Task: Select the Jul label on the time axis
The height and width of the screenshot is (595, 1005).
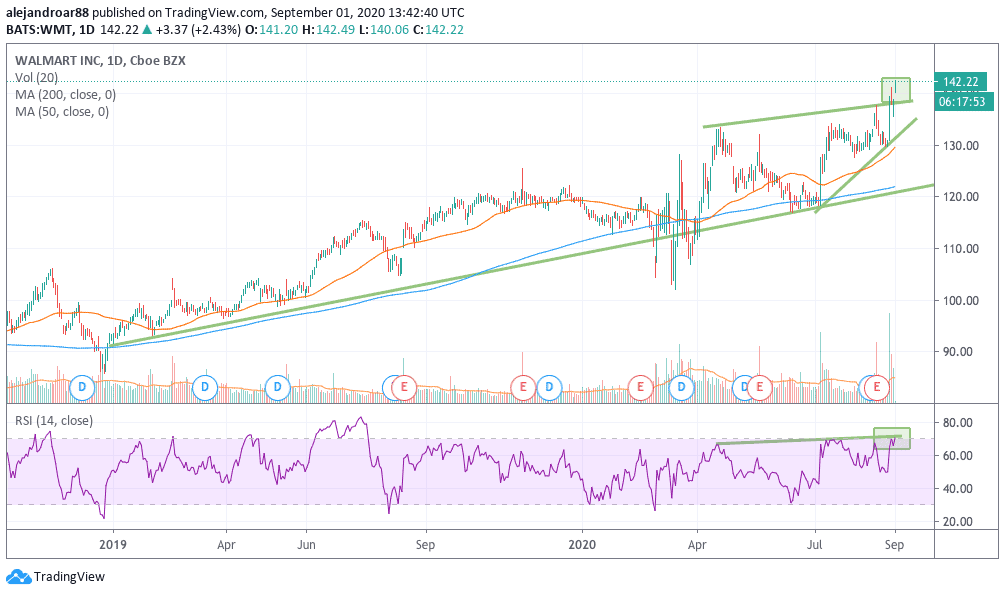Action: click(815, 545)
